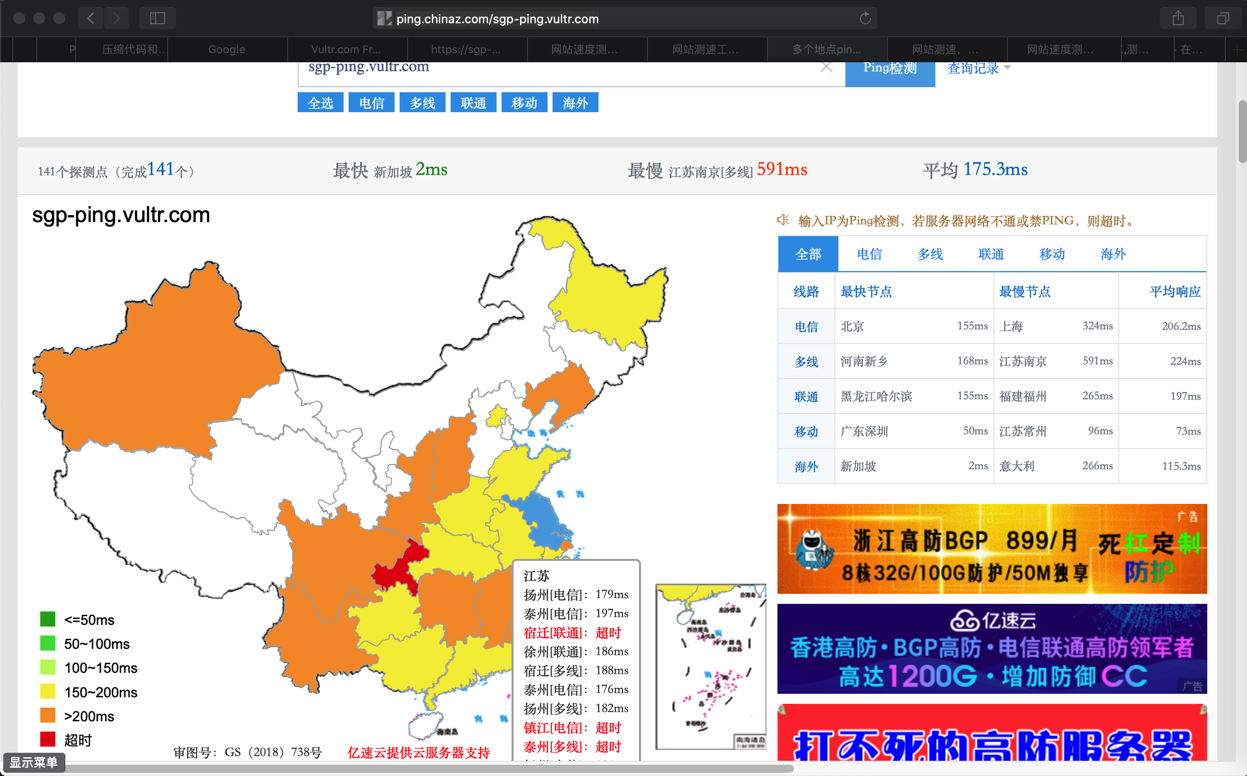Image resolution: width=1247 pixels, height=776 pixels.
Task: Switch to the Vultr.com Fr... browser tab
Action: coord(346,49)
